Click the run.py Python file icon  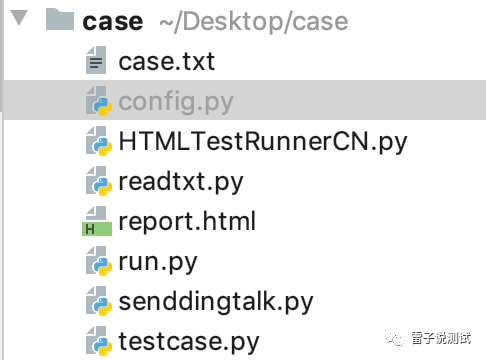click(98, 261)
